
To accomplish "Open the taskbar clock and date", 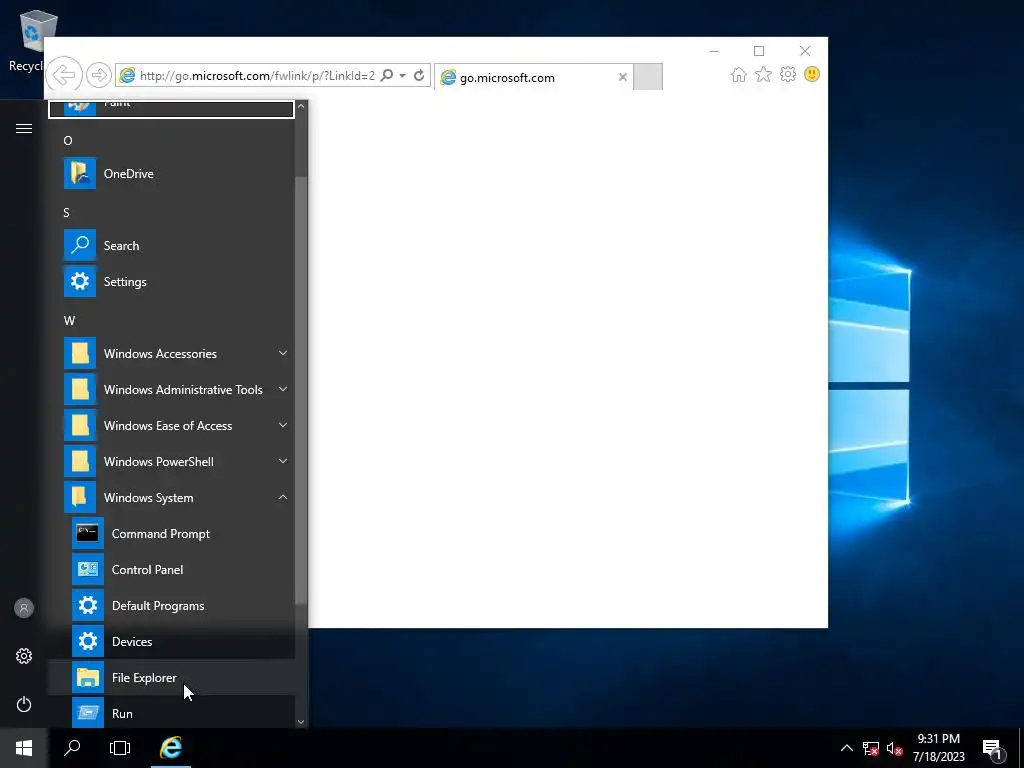I will (938, 748).
